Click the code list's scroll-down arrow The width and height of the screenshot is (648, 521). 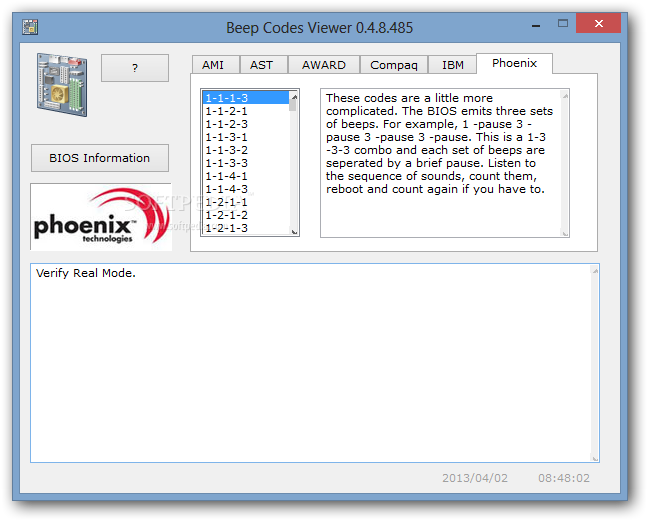294,232
